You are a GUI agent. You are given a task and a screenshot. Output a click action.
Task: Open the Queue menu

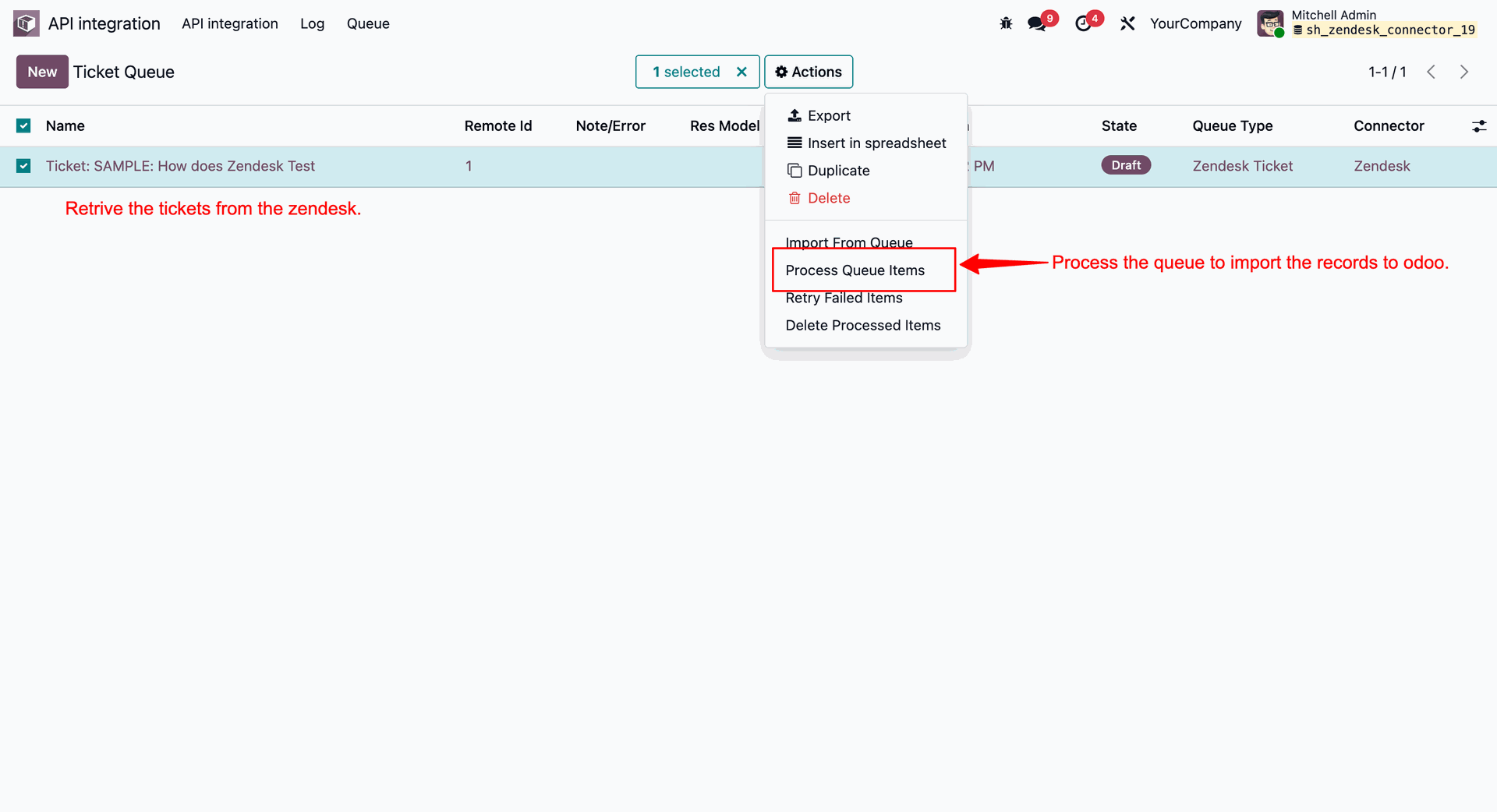pos(368,23)
